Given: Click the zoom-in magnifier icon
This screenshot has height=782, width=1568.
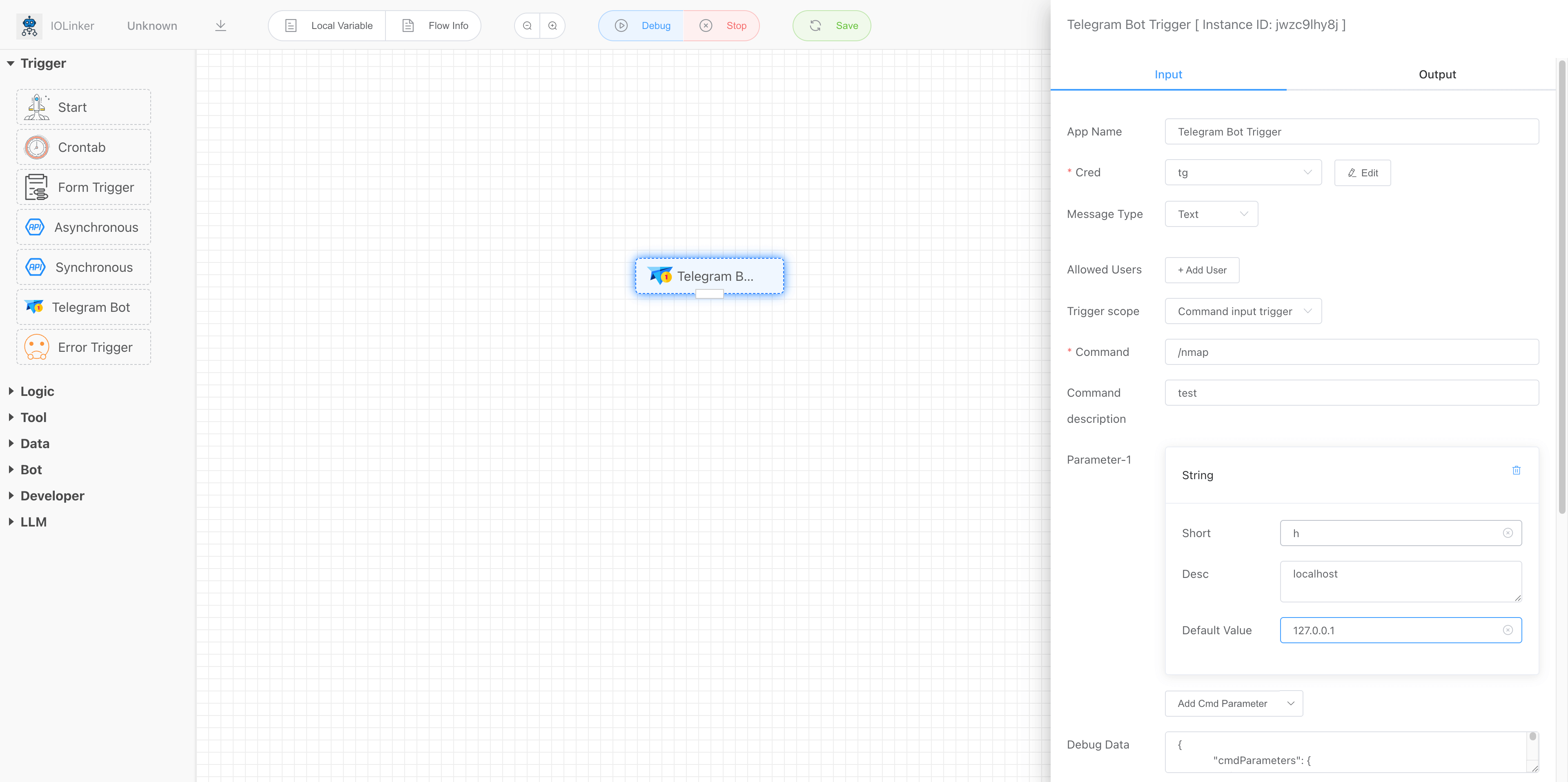Looking at the screenshot, I should [552, 26].
